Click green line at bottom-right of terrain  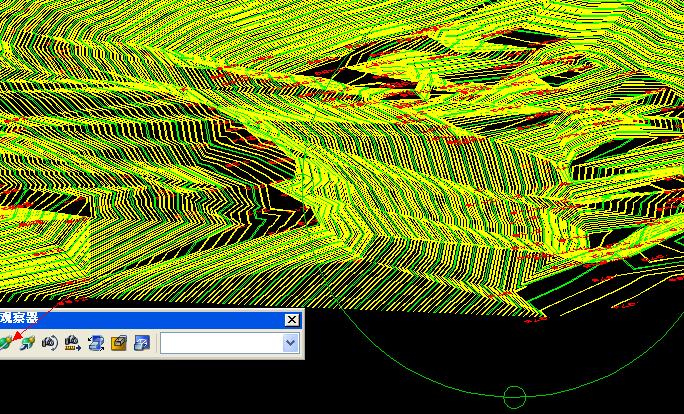coord(600,270)
